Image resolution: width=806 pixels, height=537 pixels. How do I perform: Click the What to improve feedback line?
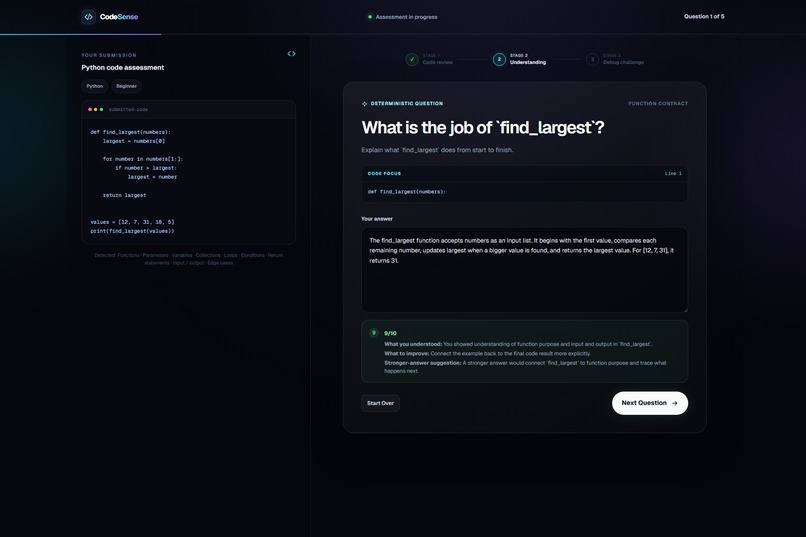[487, 354]
